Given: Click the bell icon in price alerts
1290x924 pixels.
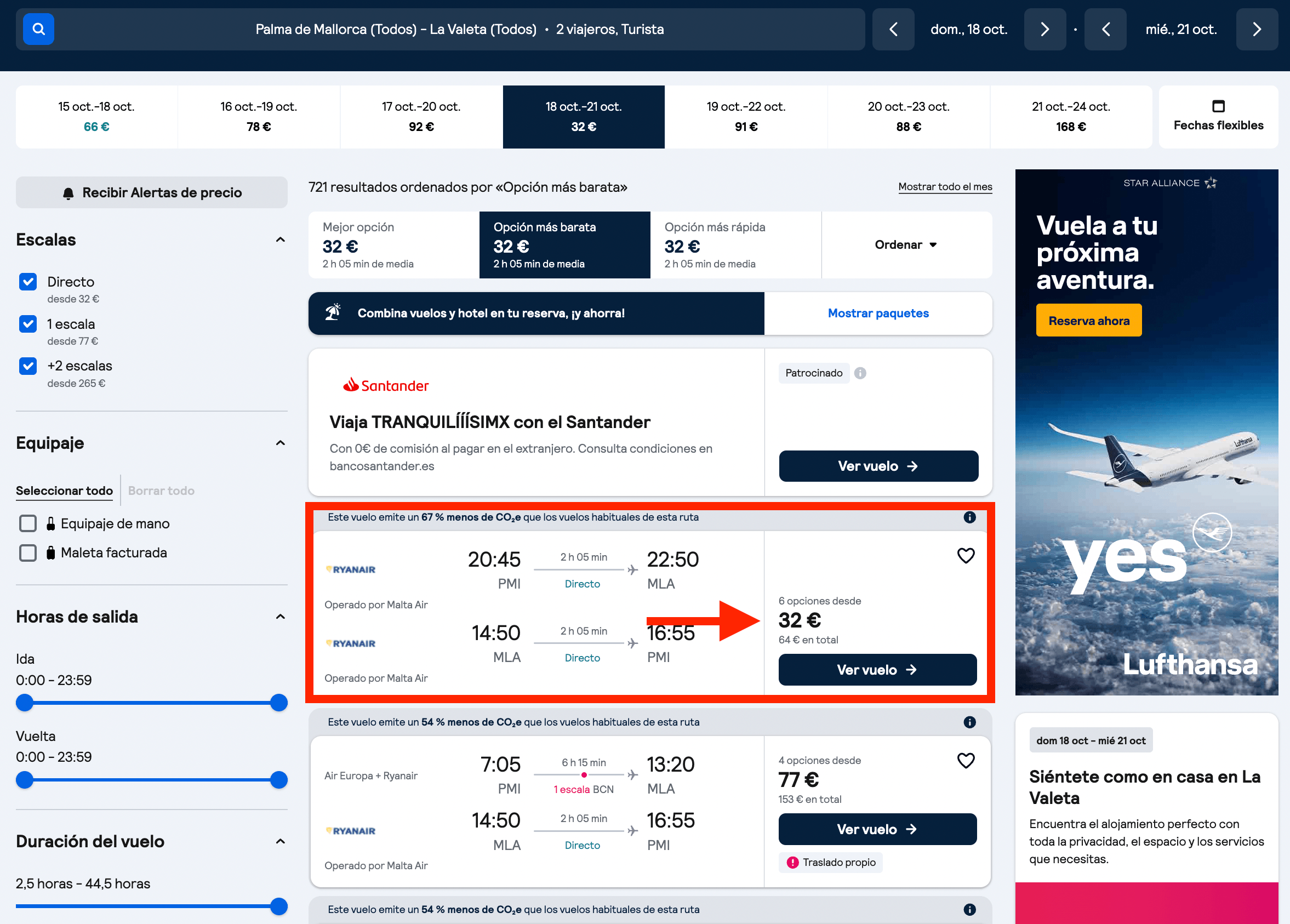Looking at the screenshot, I should (x=69, y=193).
